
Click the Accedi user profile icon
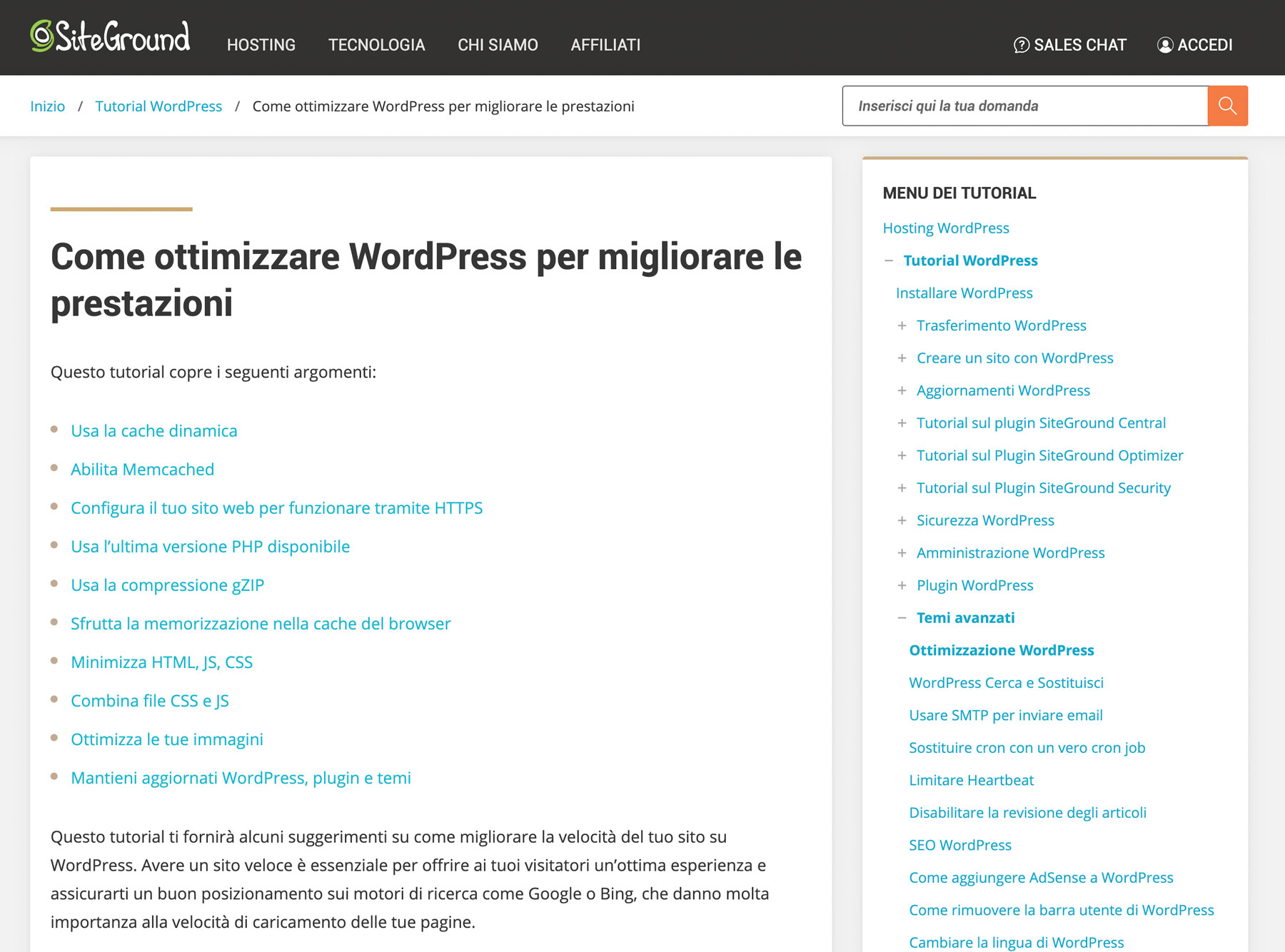[x=1165, y=45]
